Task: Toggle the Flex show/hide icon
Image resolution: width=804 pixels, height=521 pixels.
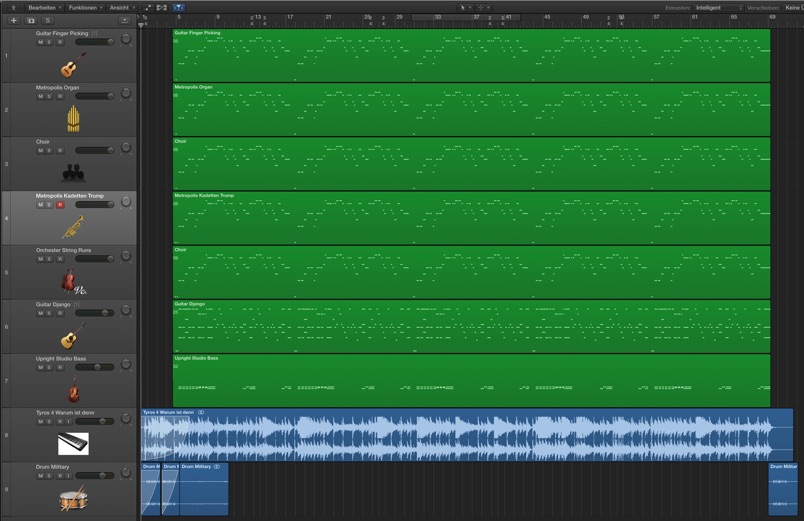Action: pyautogui.click(x=162, y=8)
